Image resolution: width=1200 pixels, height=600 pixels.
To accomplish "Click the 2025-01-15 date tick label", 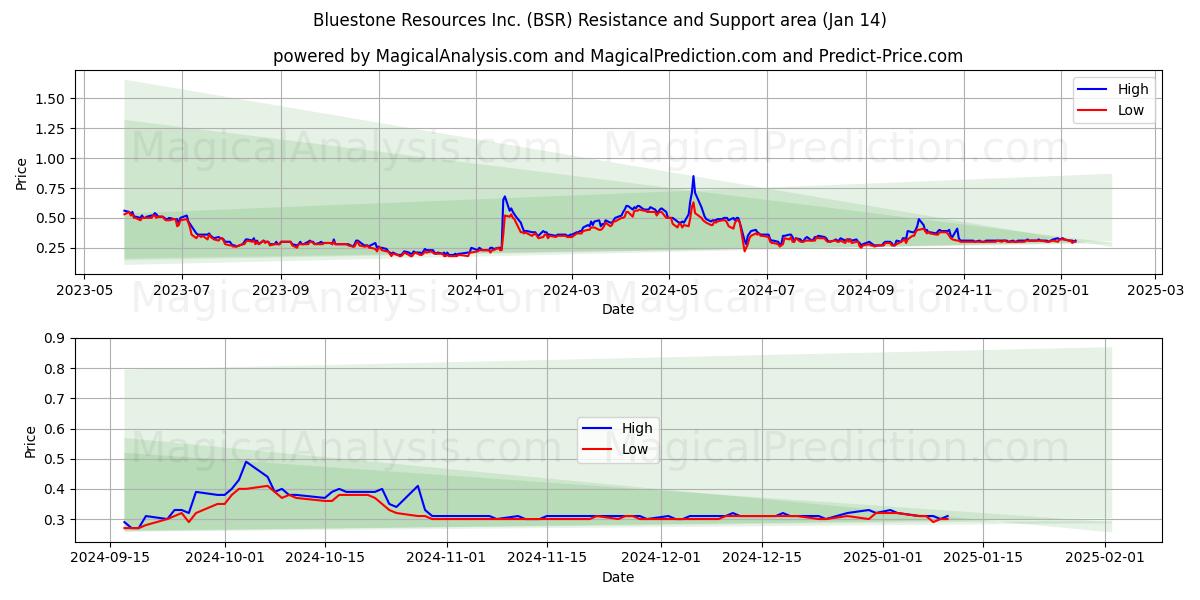I will (x=983, y=557).
